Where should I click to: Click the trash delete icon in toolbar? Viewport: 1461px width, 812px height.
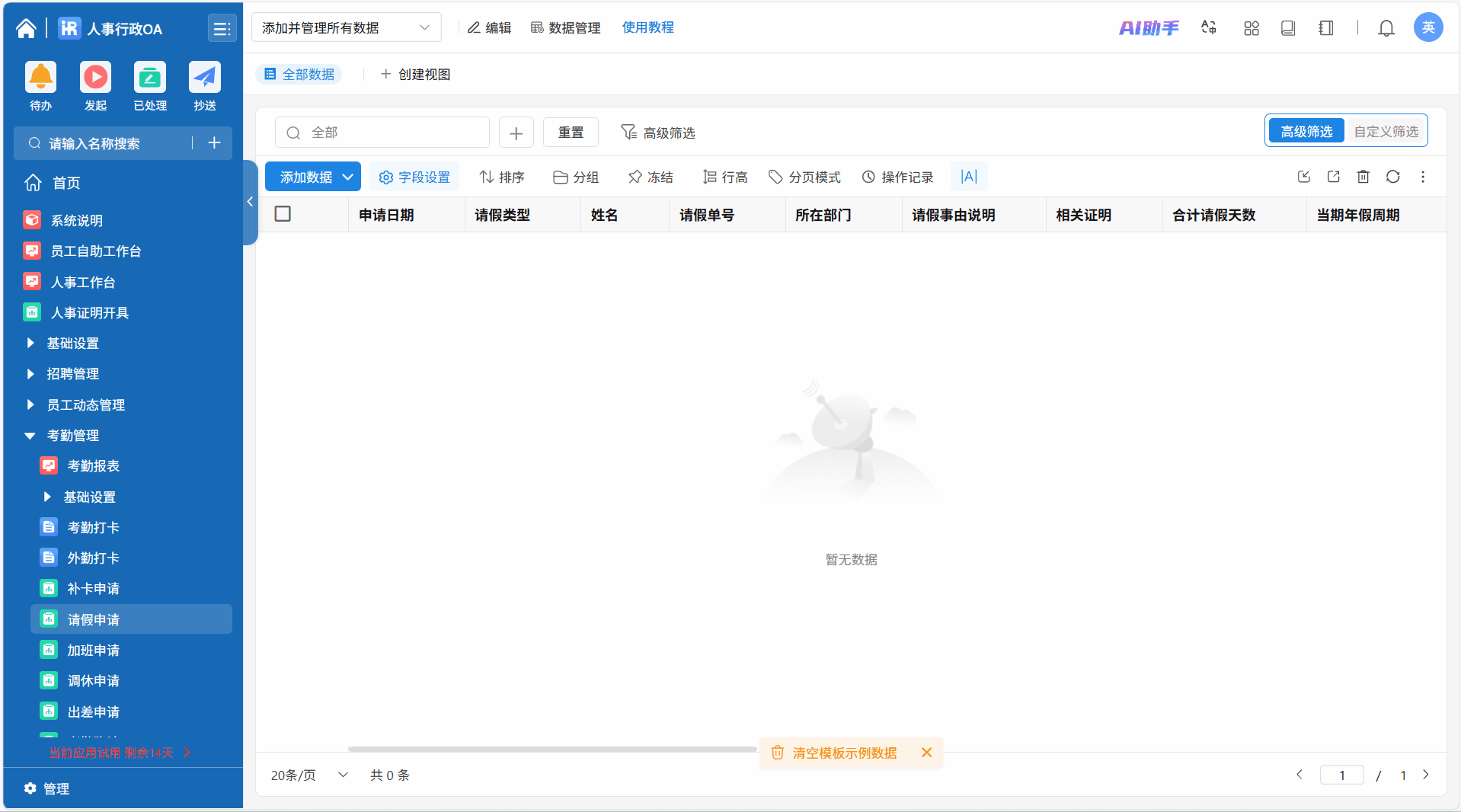click(x=1363, y=177)
